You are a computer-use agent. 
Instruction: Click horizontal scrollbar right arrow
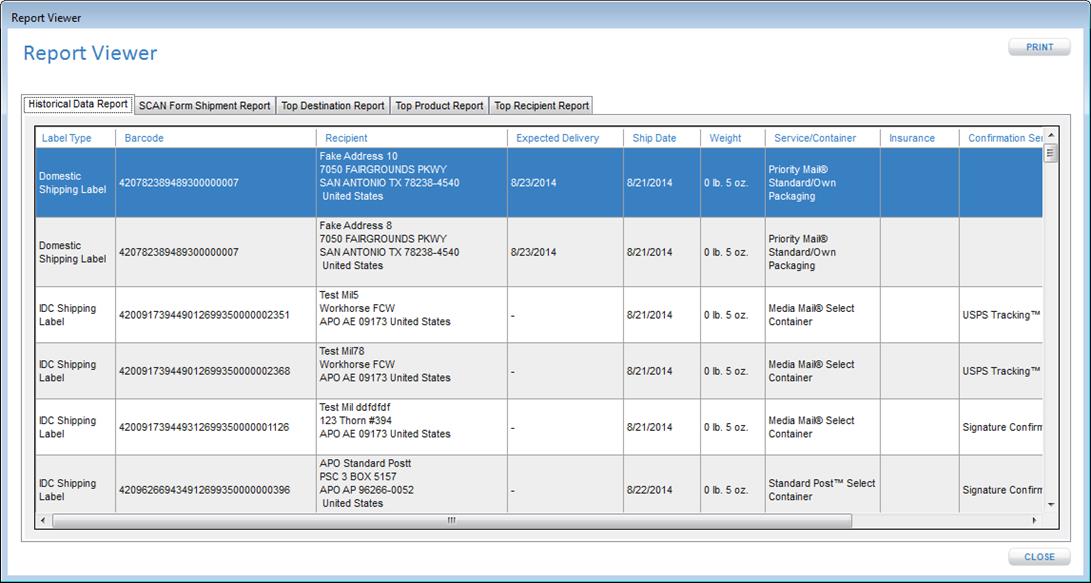[x=1035, y=520]
